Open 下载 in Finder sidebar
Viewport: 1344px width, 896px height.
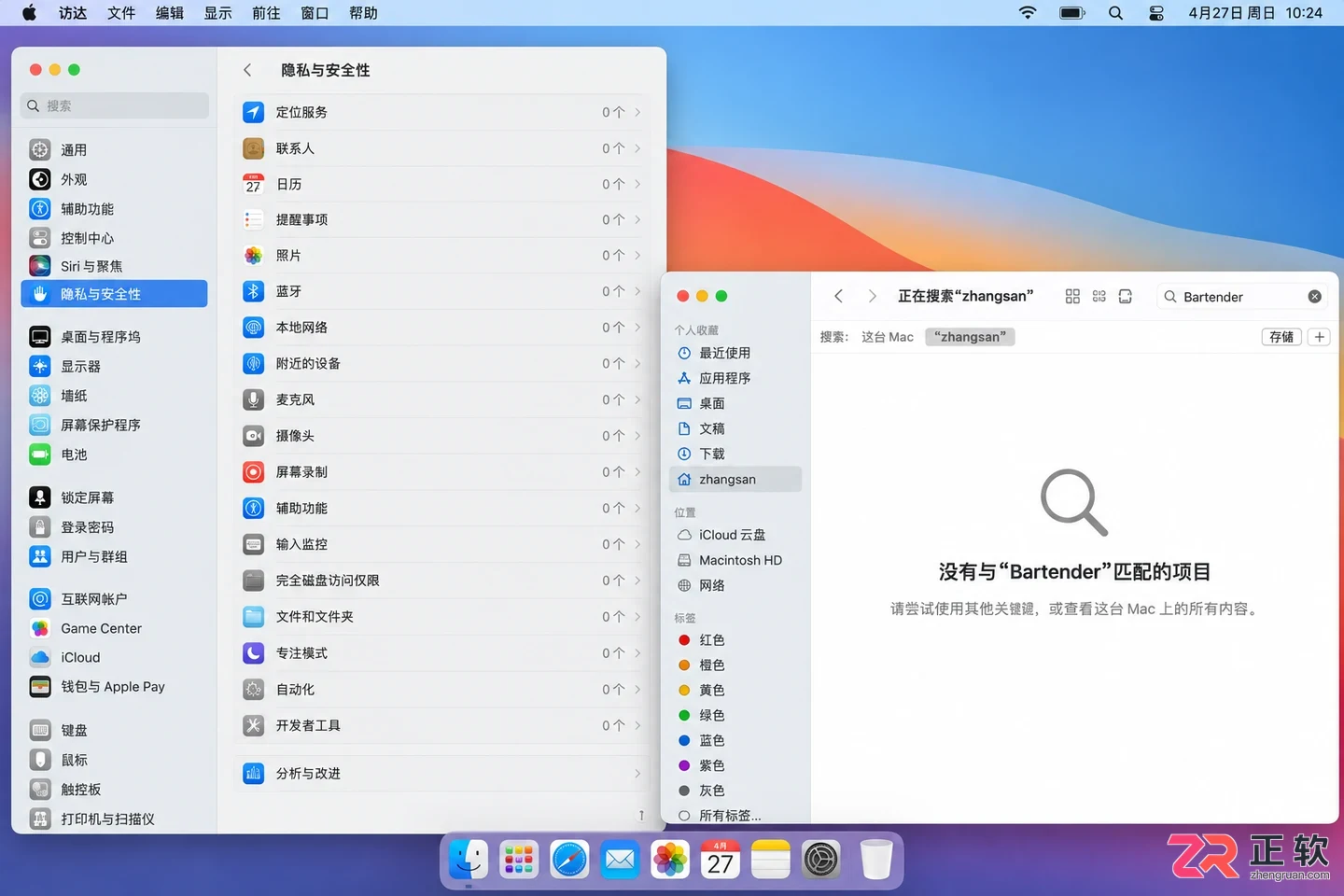[x=735, y=454]
